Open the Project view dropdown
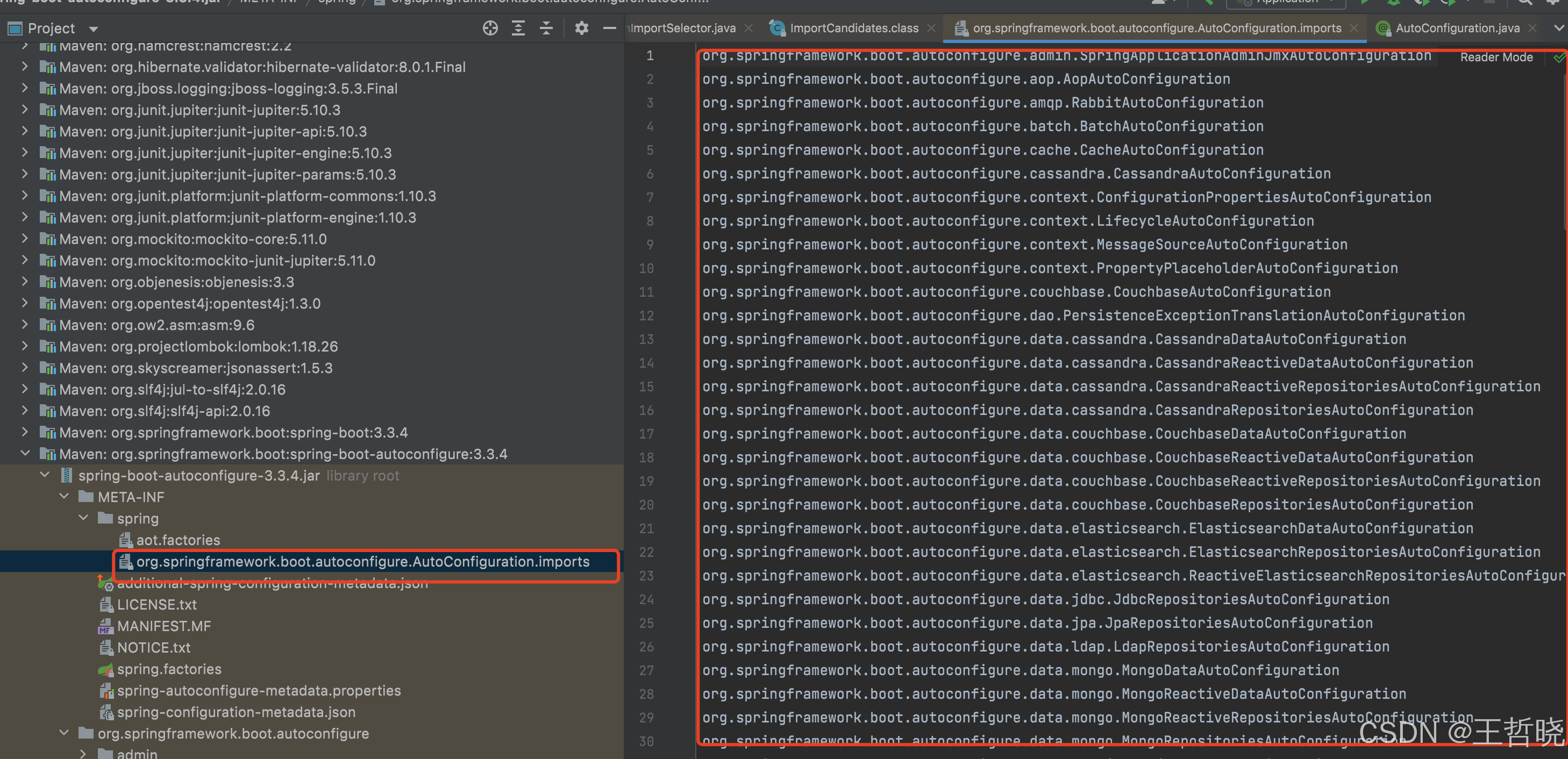 [93, 28]
